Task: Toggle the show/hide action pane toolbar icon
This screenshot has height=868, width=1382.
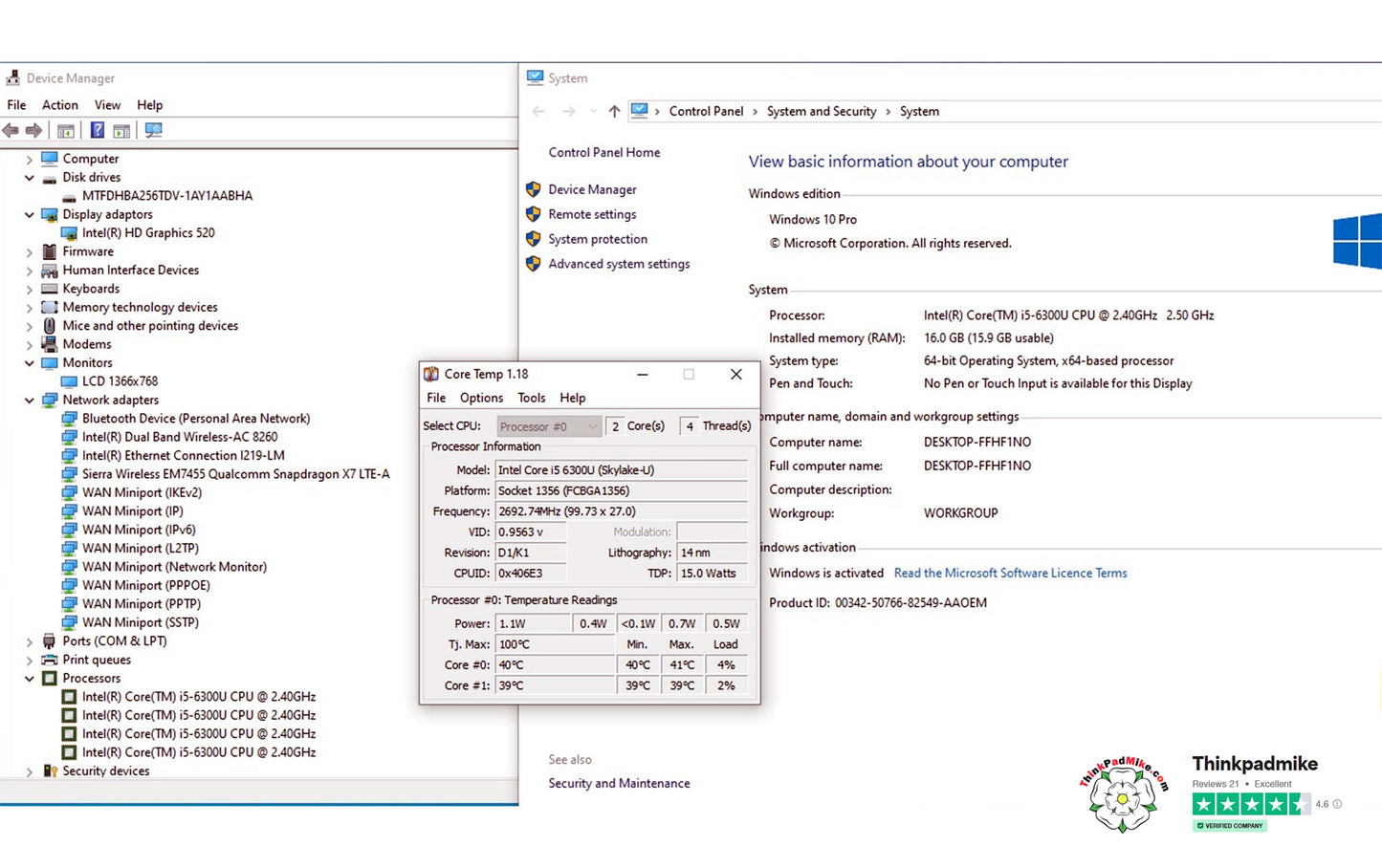Action: point(121,131)
